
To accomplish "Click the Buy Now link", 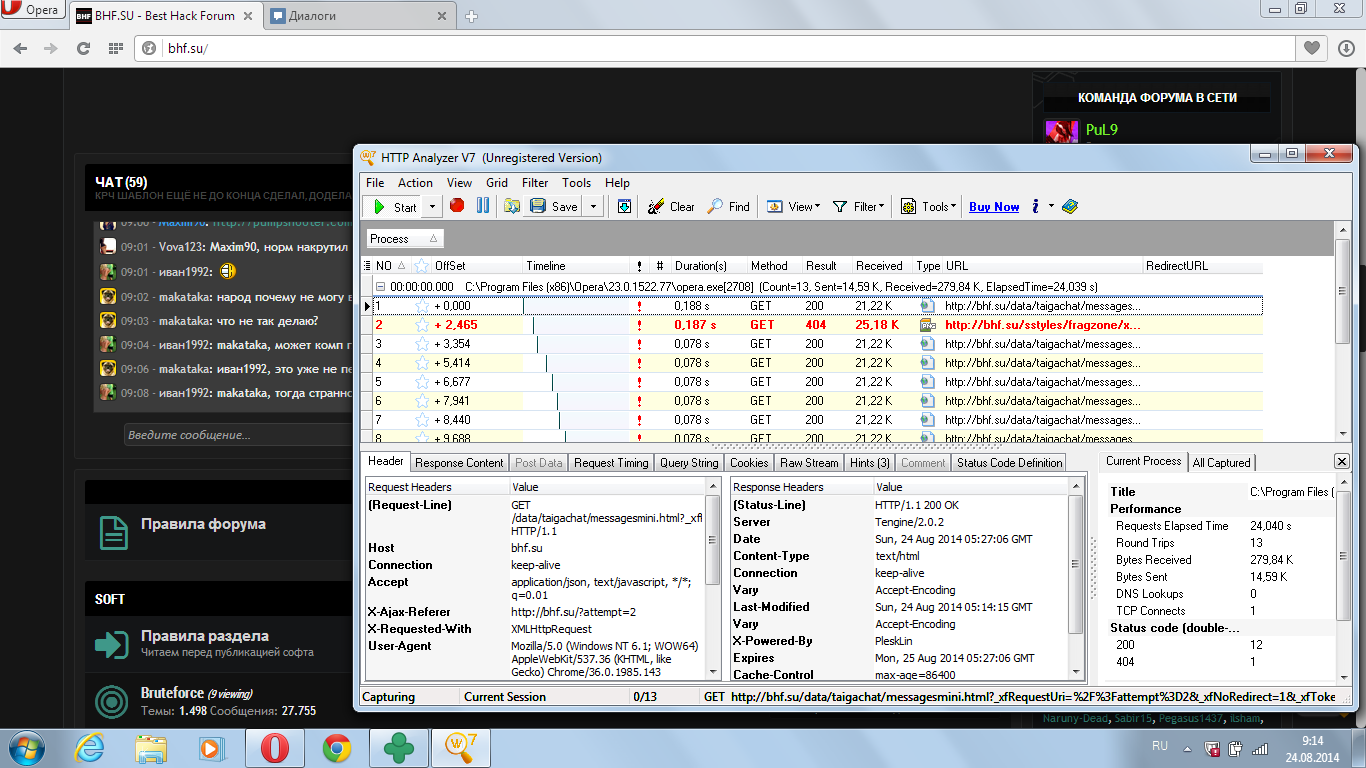I will point(994,207).
